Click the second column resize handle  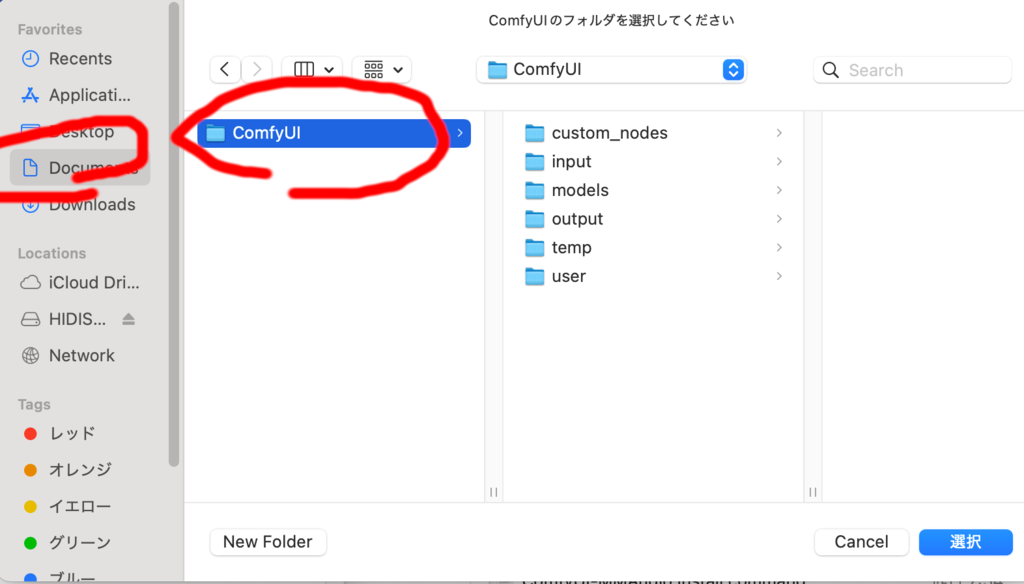(812, 492)
